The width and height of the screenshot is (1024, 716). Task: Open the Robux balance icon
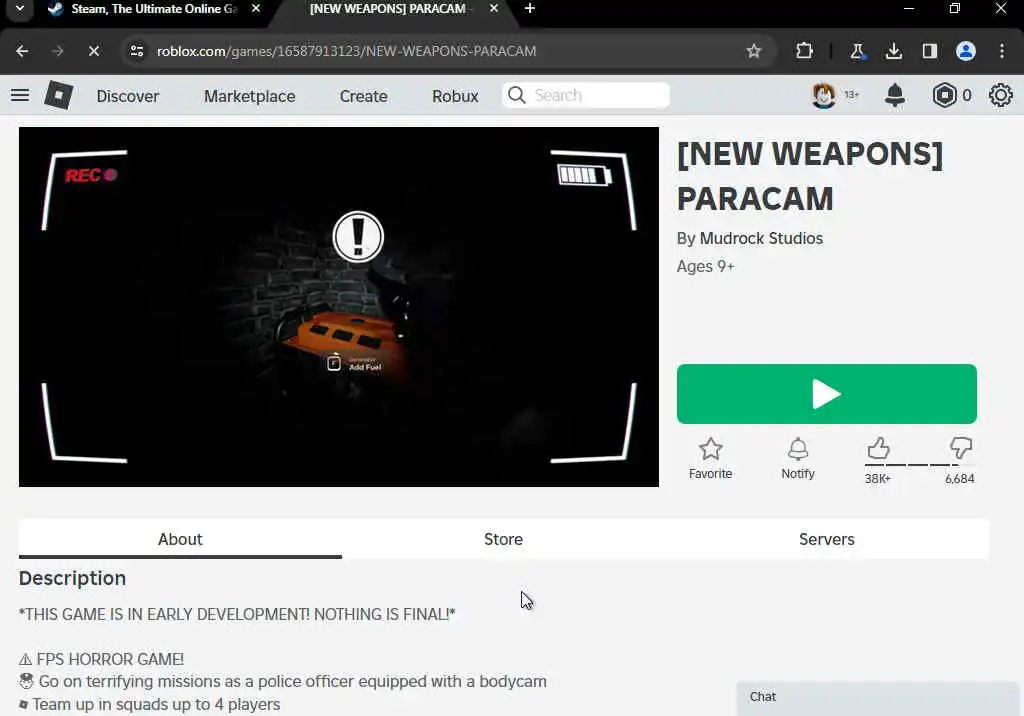(x=944, y=95)
